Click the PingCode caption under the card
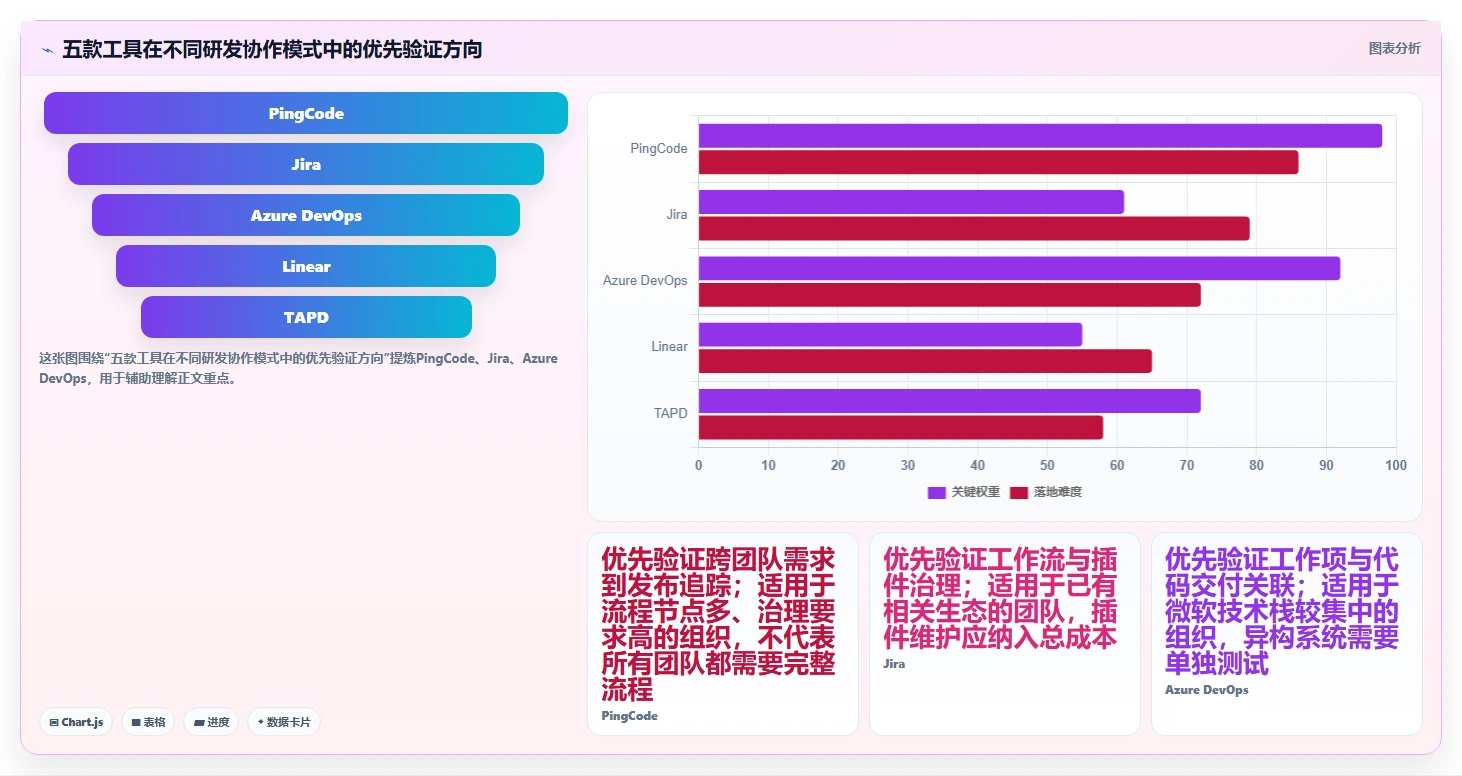Screen dimensions: 1462x776 [629, 716]
